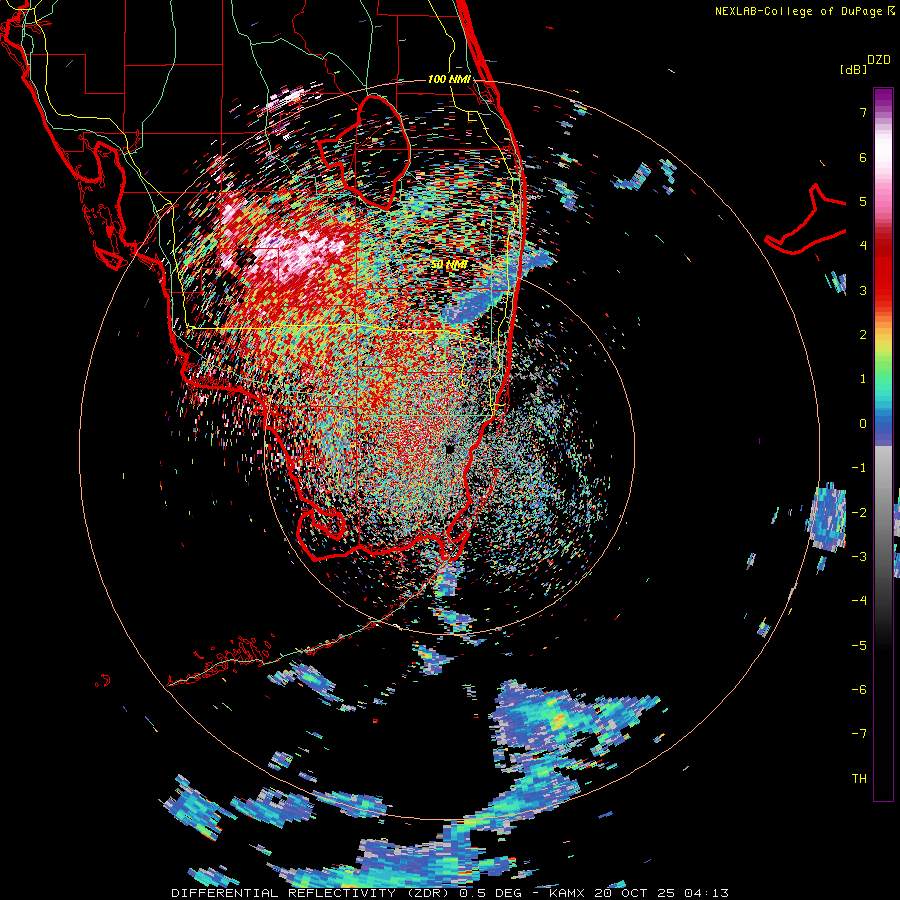This screenshot has width=900, height=900.
Task: Click the 1 value on the scale
Action: [863, 379]
